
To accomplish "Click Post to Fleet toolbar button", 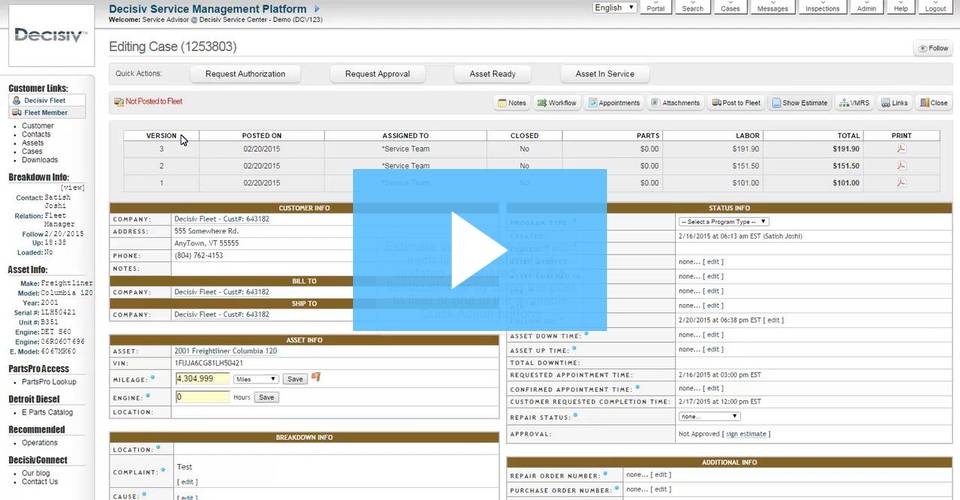I will click(x=736, y=103).
